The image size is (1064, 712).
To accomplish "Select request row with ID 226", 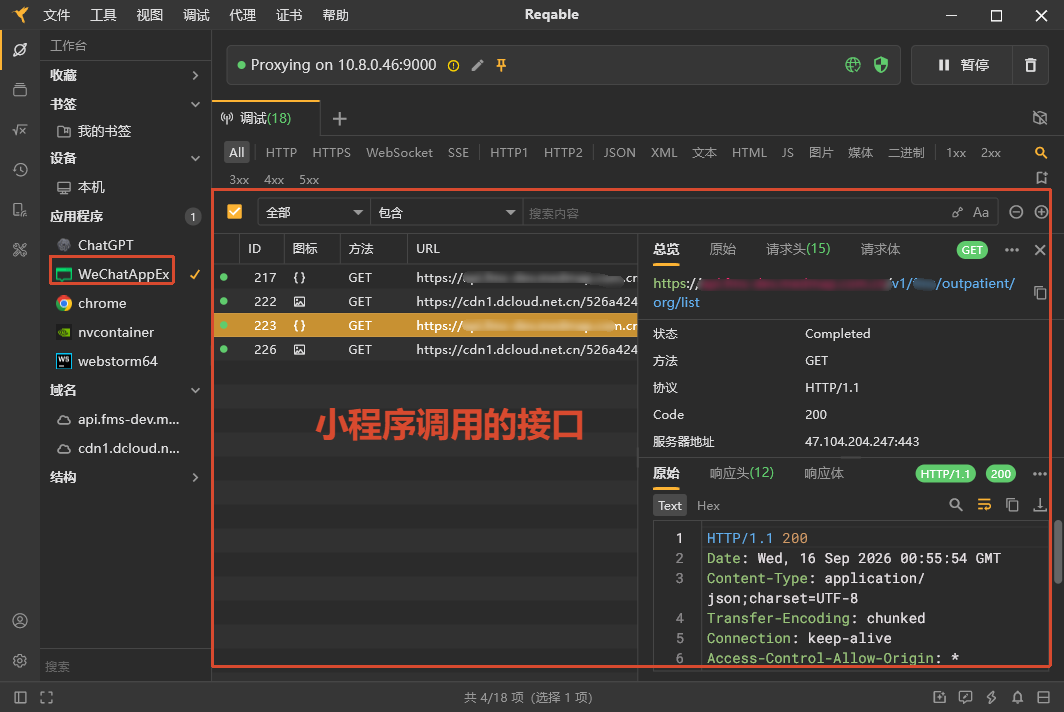I will (x=426, y=350).
